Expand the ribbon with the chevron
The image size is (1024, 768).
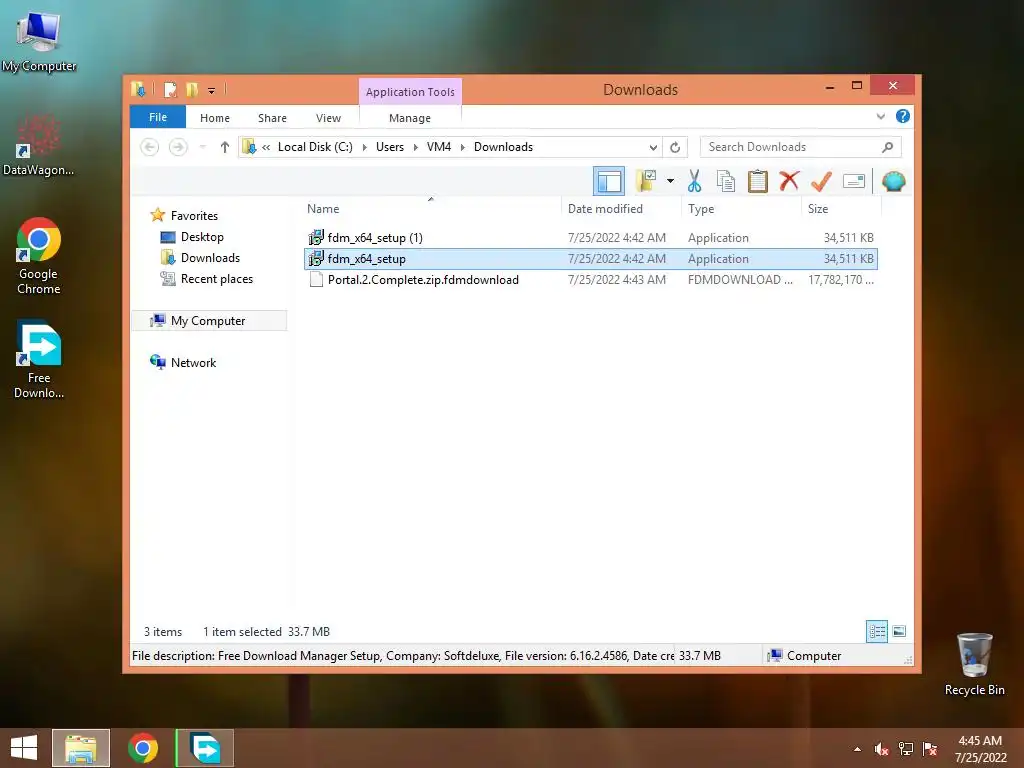point(880,116)
